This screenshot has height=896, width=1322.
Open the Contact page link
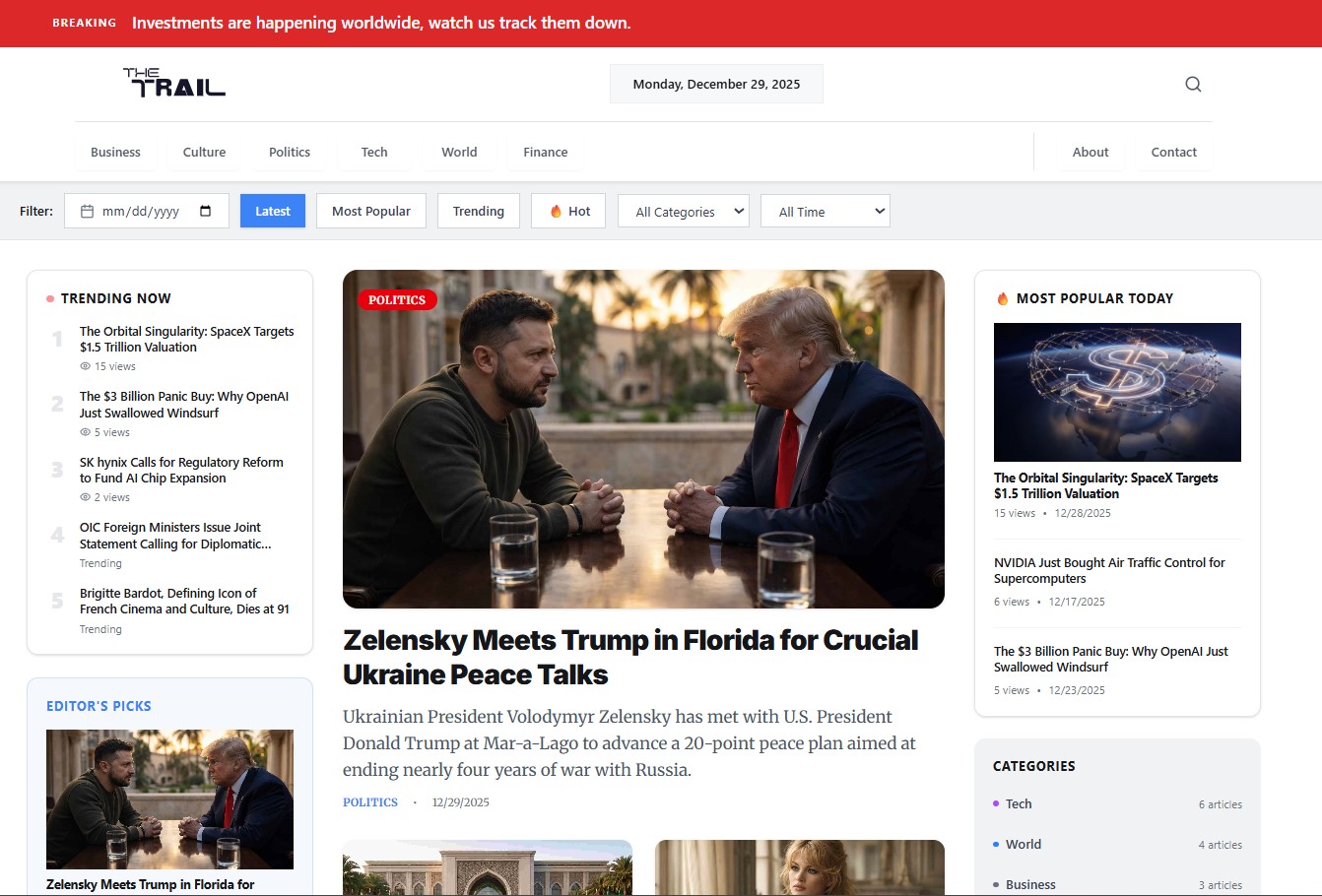pyautogui.click(x=1173, y=152)
